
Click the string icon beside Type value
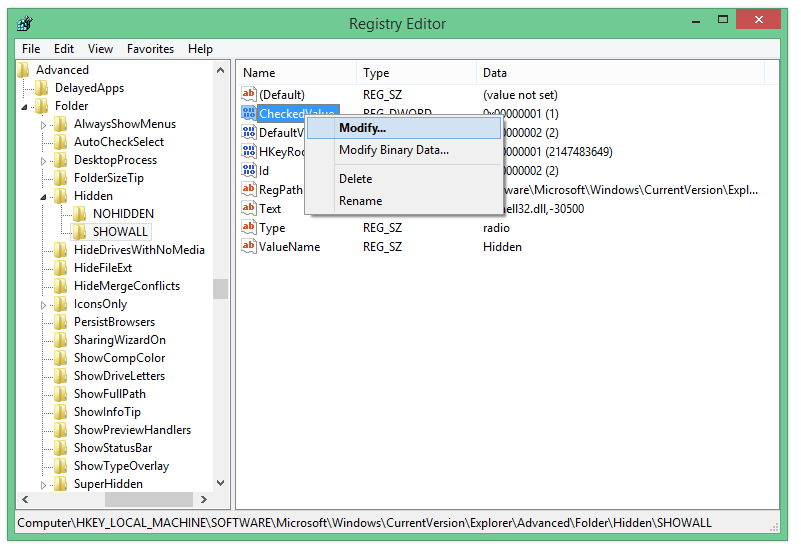click(x=249, y=227)
